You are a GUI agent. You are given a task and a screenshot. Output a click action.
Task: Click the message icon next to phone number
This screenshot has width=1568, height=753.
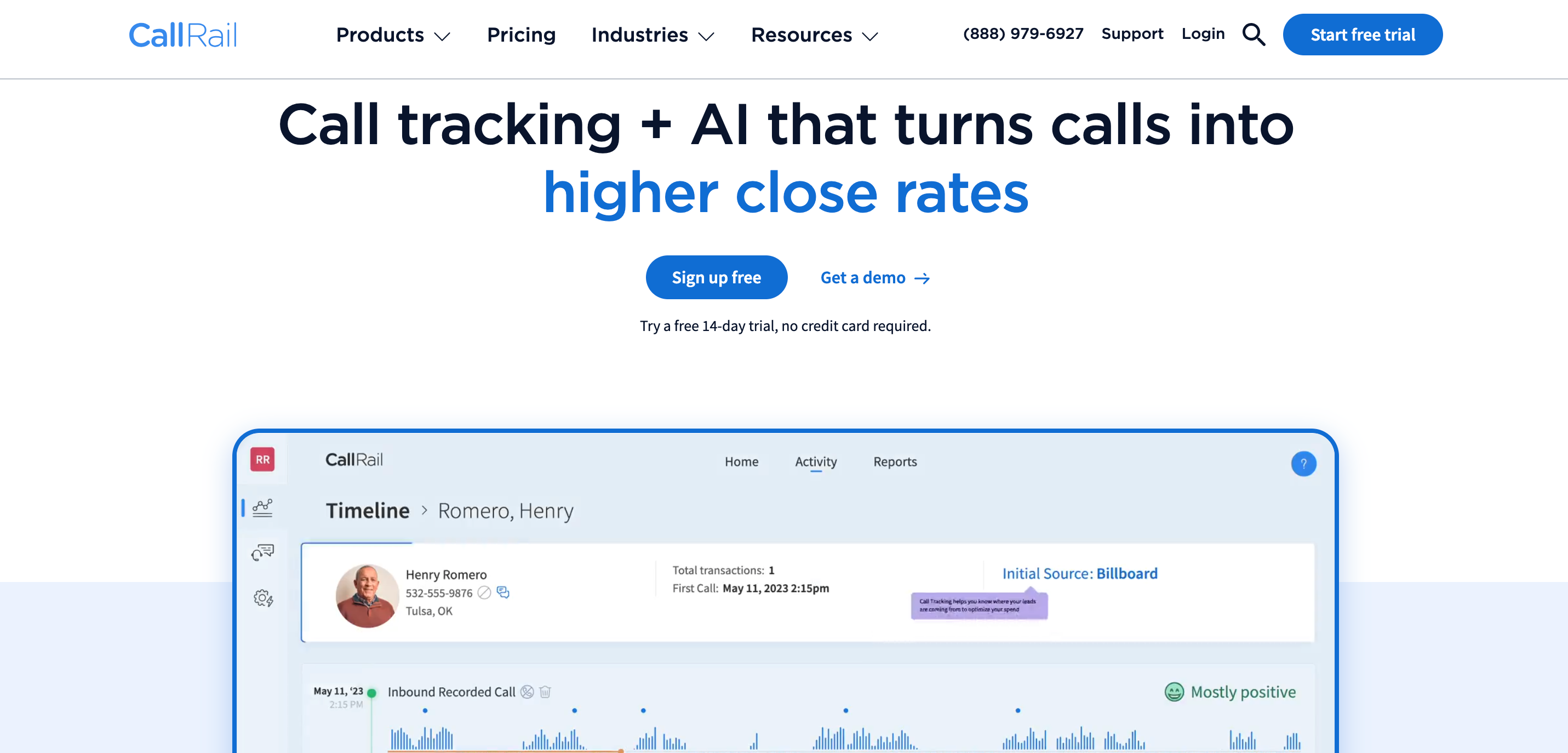click(503, 592)
